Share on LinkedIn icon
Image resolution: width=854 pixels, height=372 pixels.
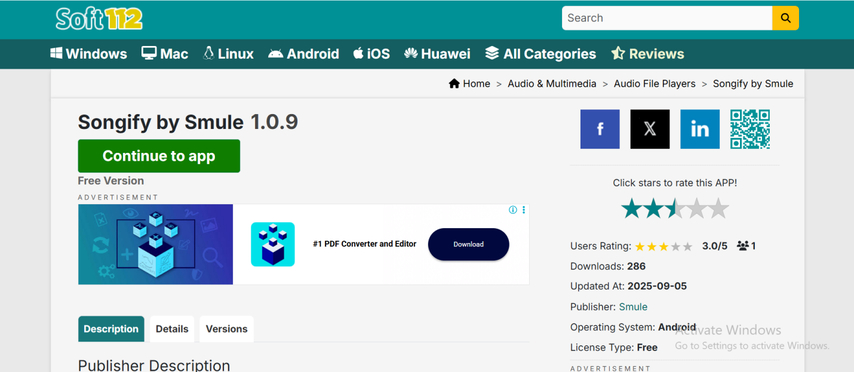(700, 129)
